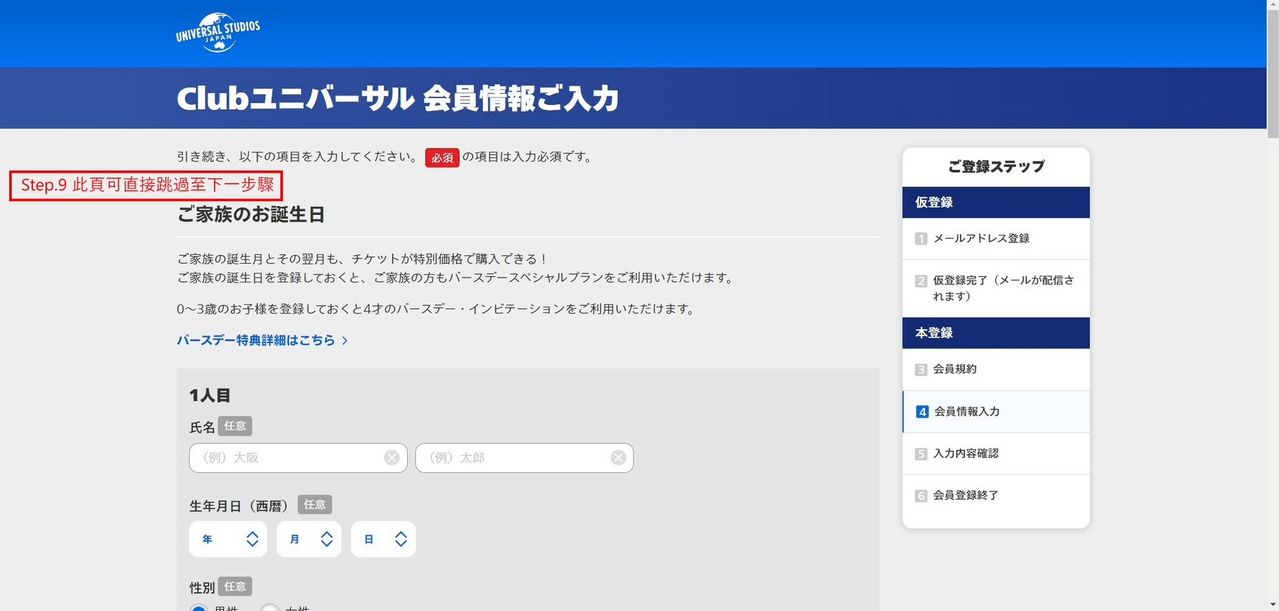
Task: Click the 仮登録 section header
Action: pyautogui.click(x=995, y=202)
